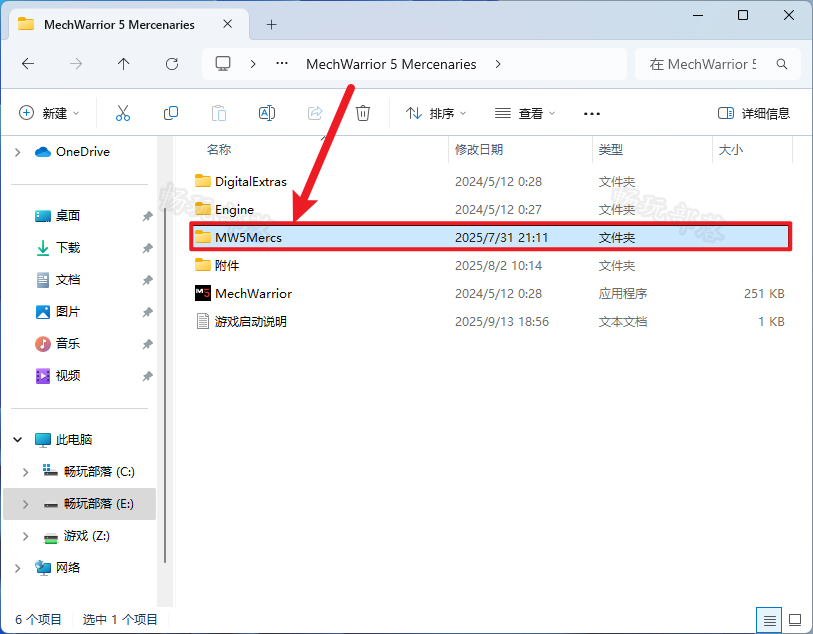Click the PC monitor icon in address bar
813x634 pixels.
(x=223, y=64)
